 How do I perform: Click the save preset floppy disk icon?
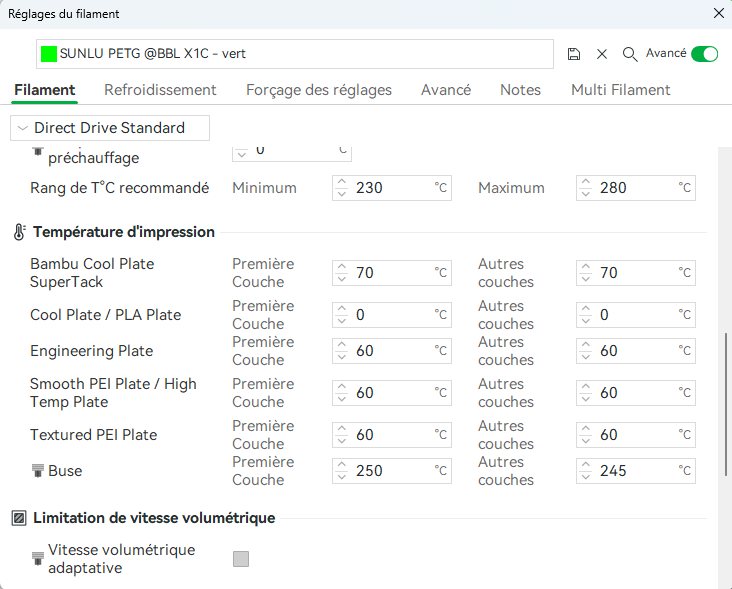(x=574, y=54)
